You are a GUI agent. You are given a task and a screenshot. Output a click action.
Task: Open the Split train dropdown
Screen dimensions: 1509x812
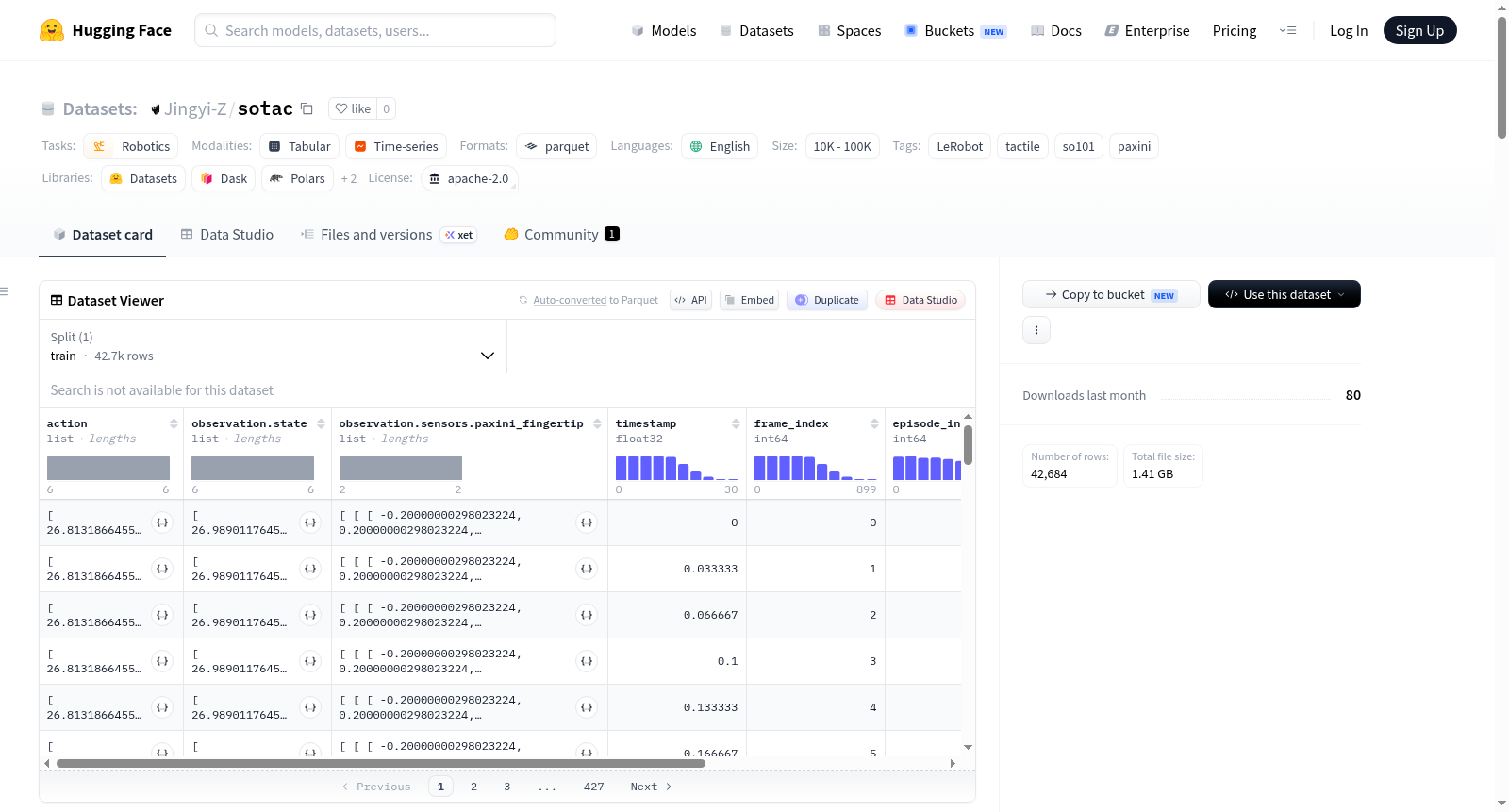point(274,346)
